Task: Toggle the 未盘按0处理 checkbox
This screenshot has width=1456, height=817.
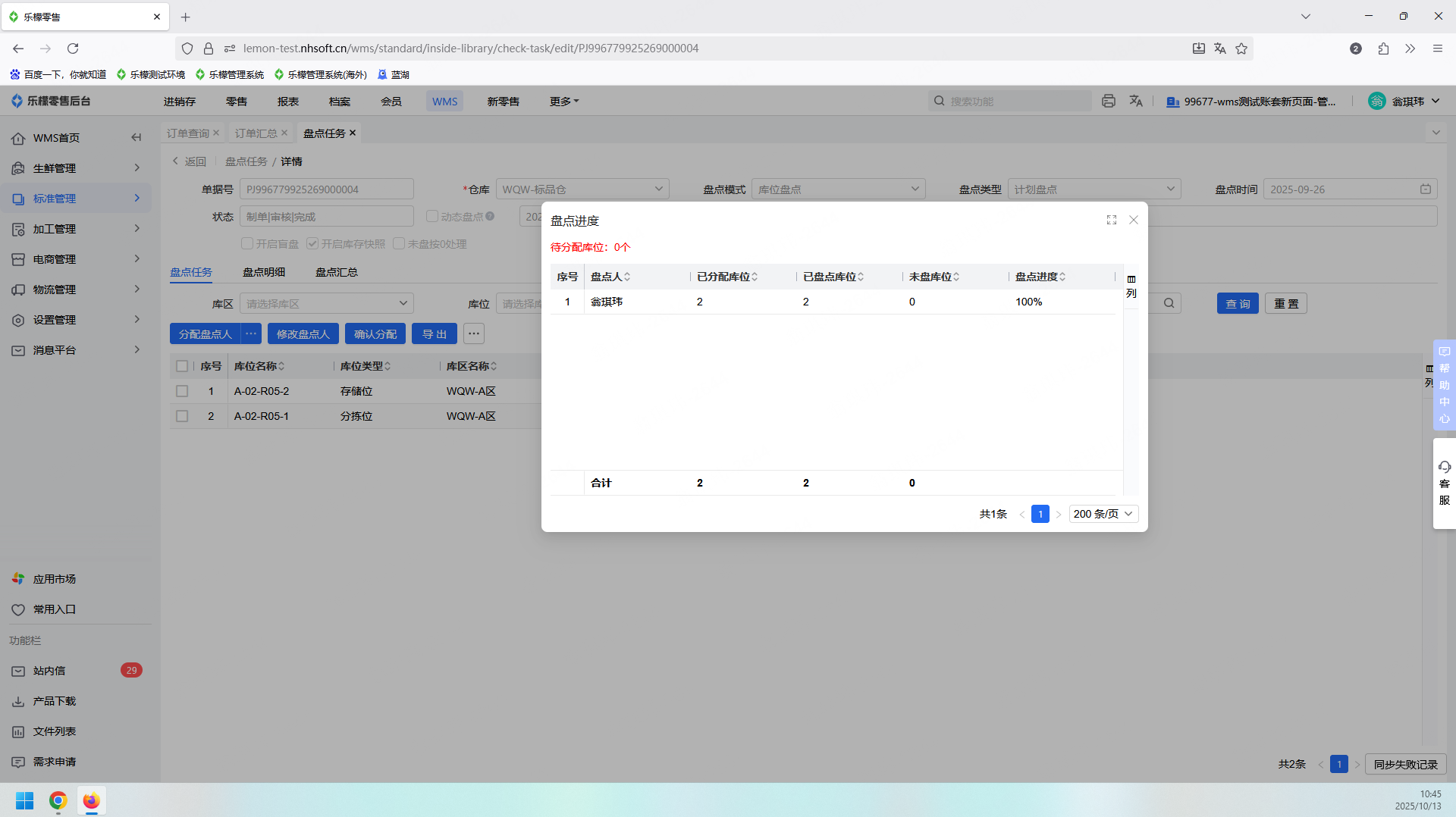Action: tap(399, 244)
